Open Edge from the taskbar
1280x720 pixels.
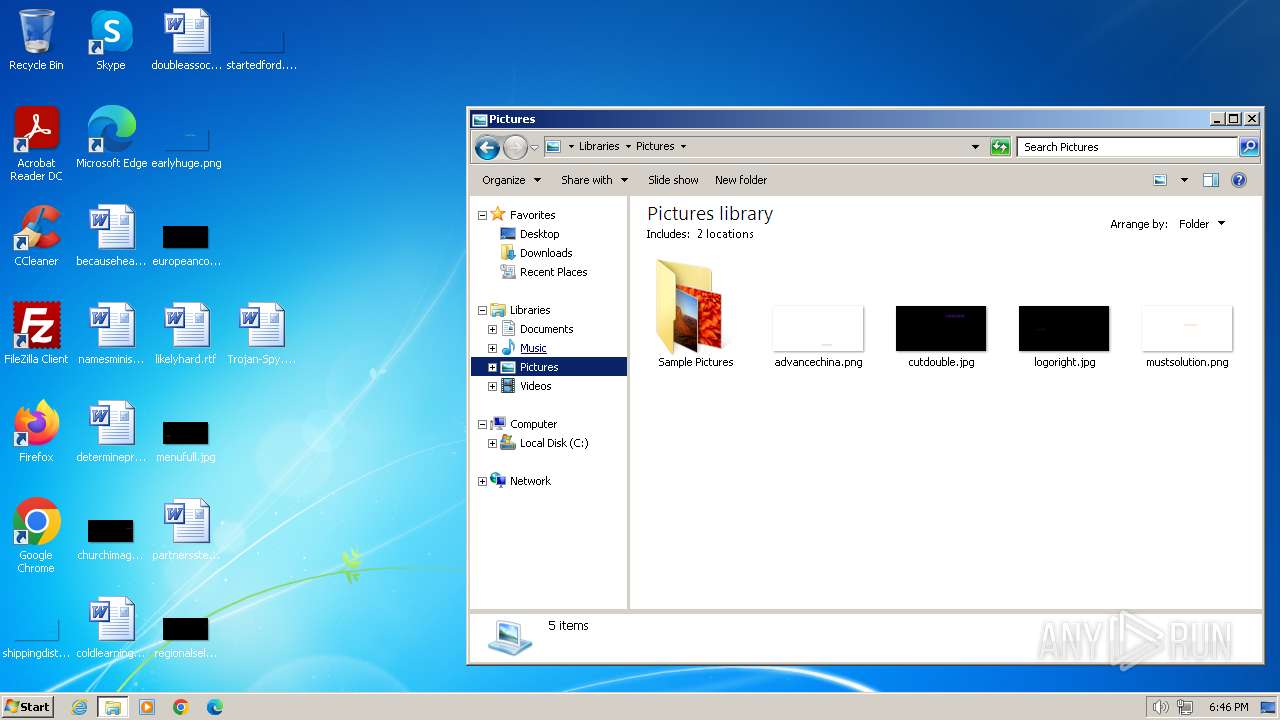coord(215,707)
